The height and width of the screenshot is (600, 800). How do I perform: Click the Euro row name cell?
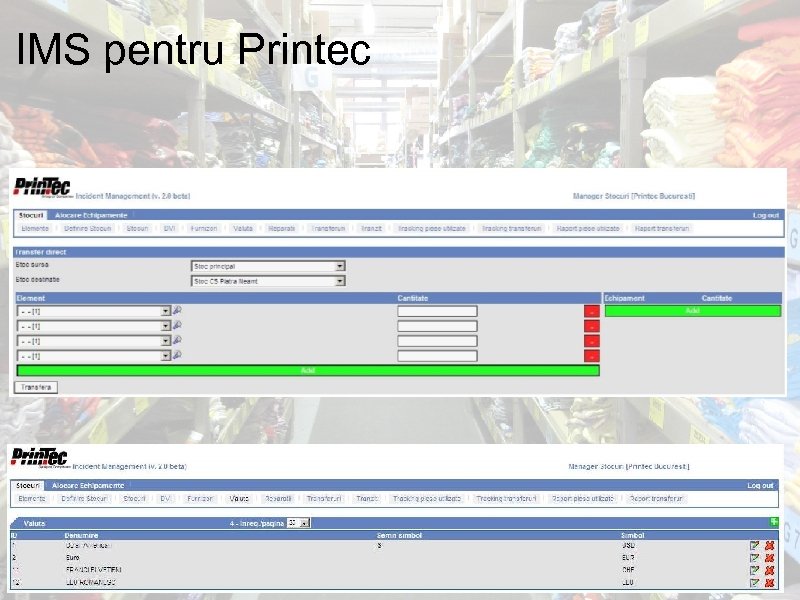72,558
